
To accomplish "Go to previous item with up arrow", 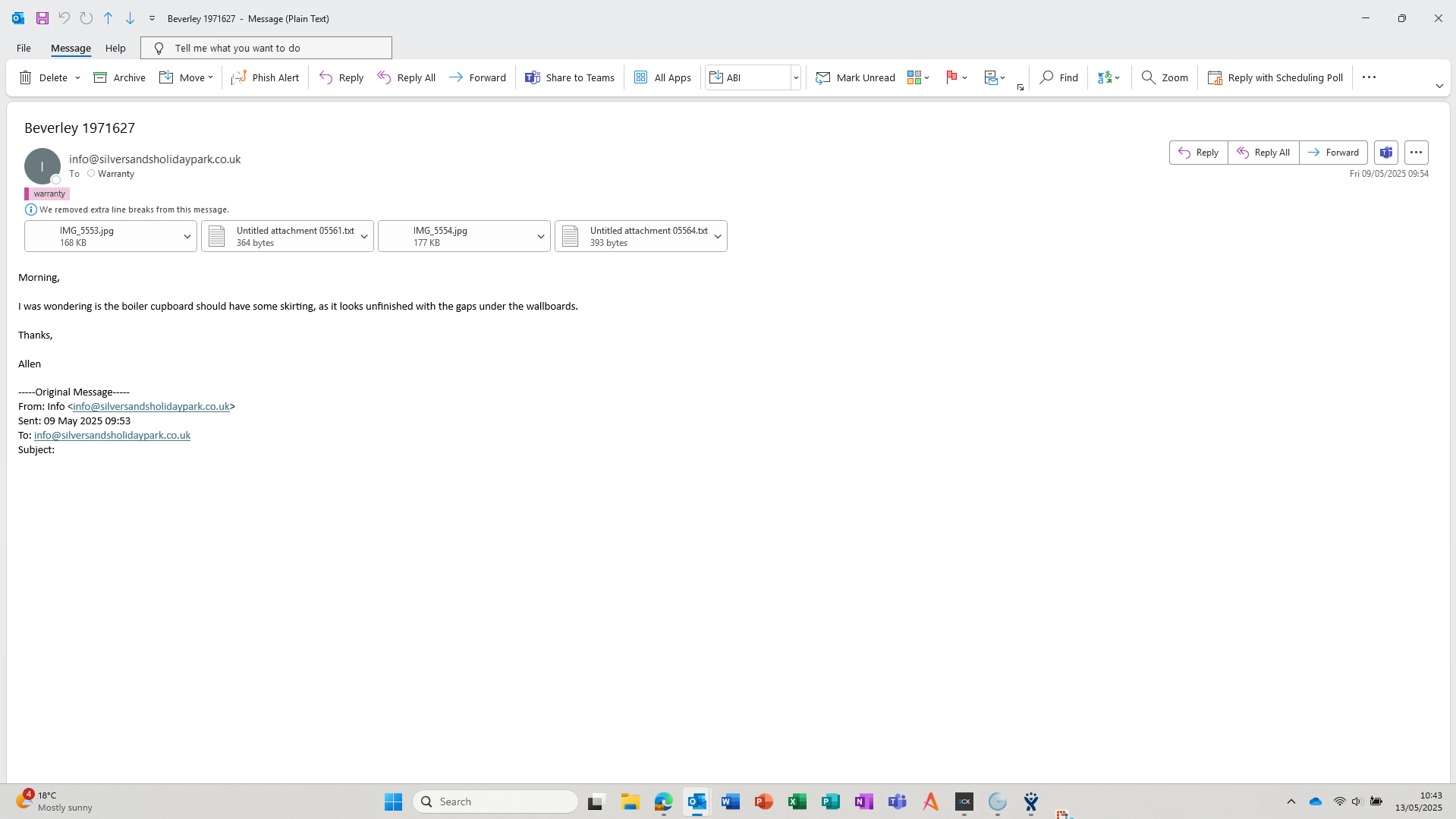I will click(108, 18).
